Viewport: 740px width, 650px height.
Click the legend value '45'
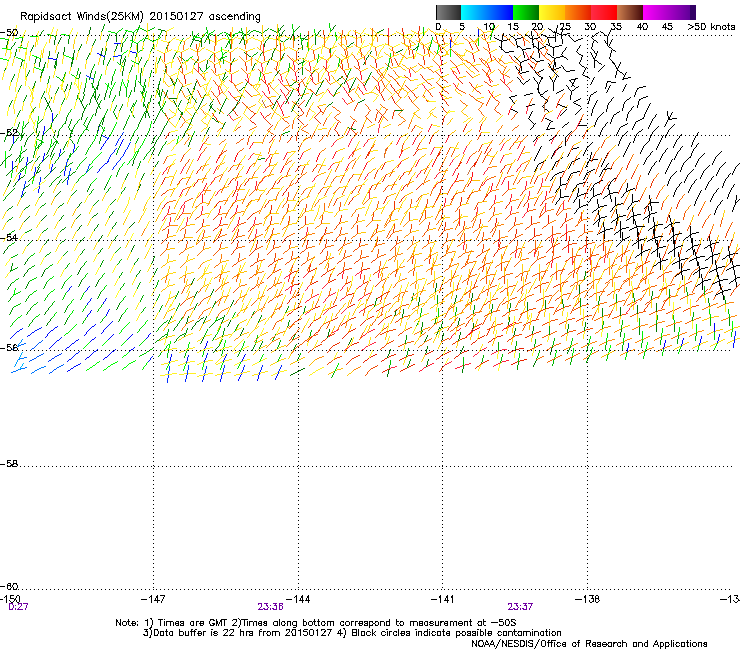667,27
